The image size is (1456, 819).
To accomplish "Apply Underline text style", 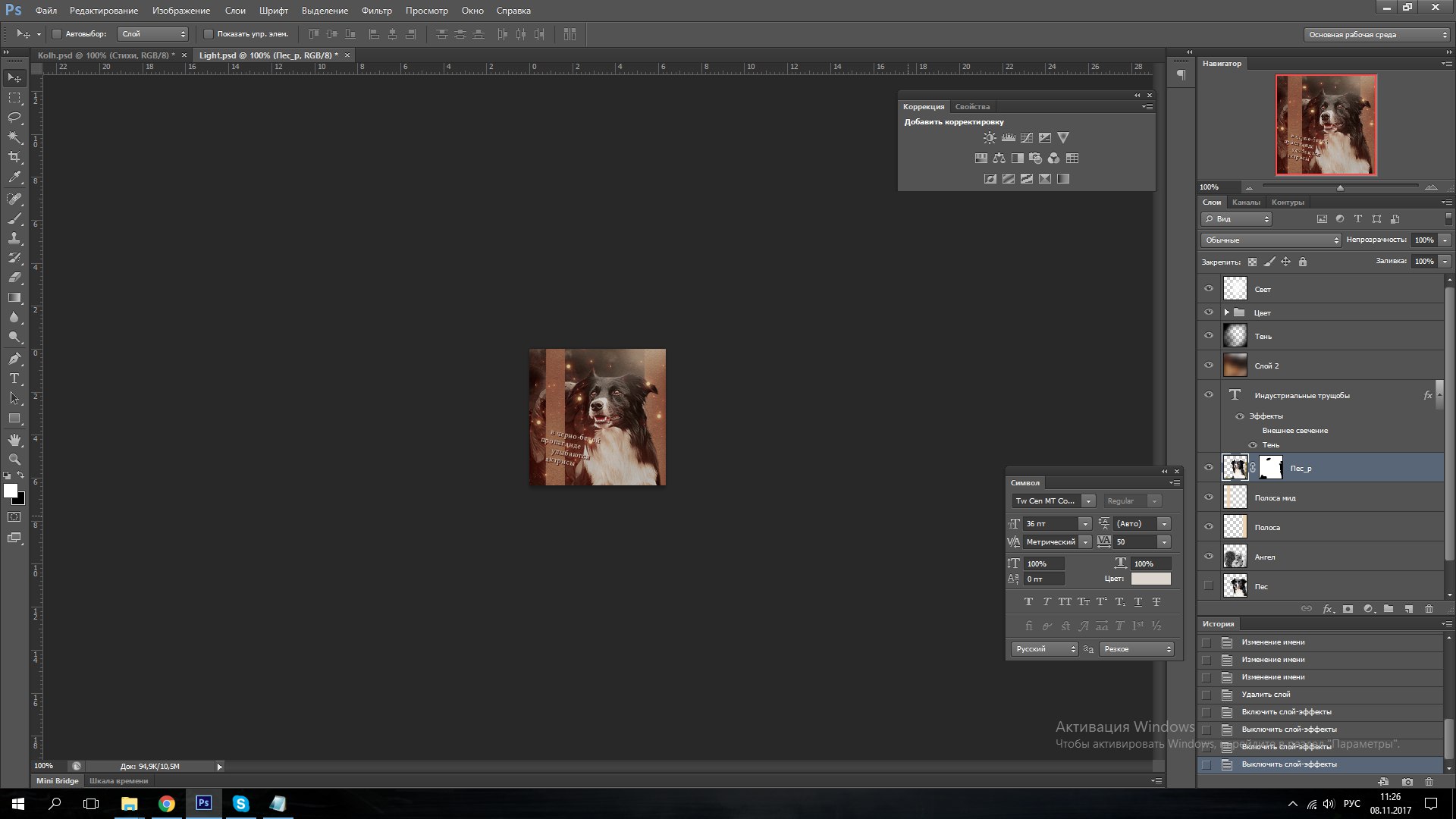I will click(1137, 601).
